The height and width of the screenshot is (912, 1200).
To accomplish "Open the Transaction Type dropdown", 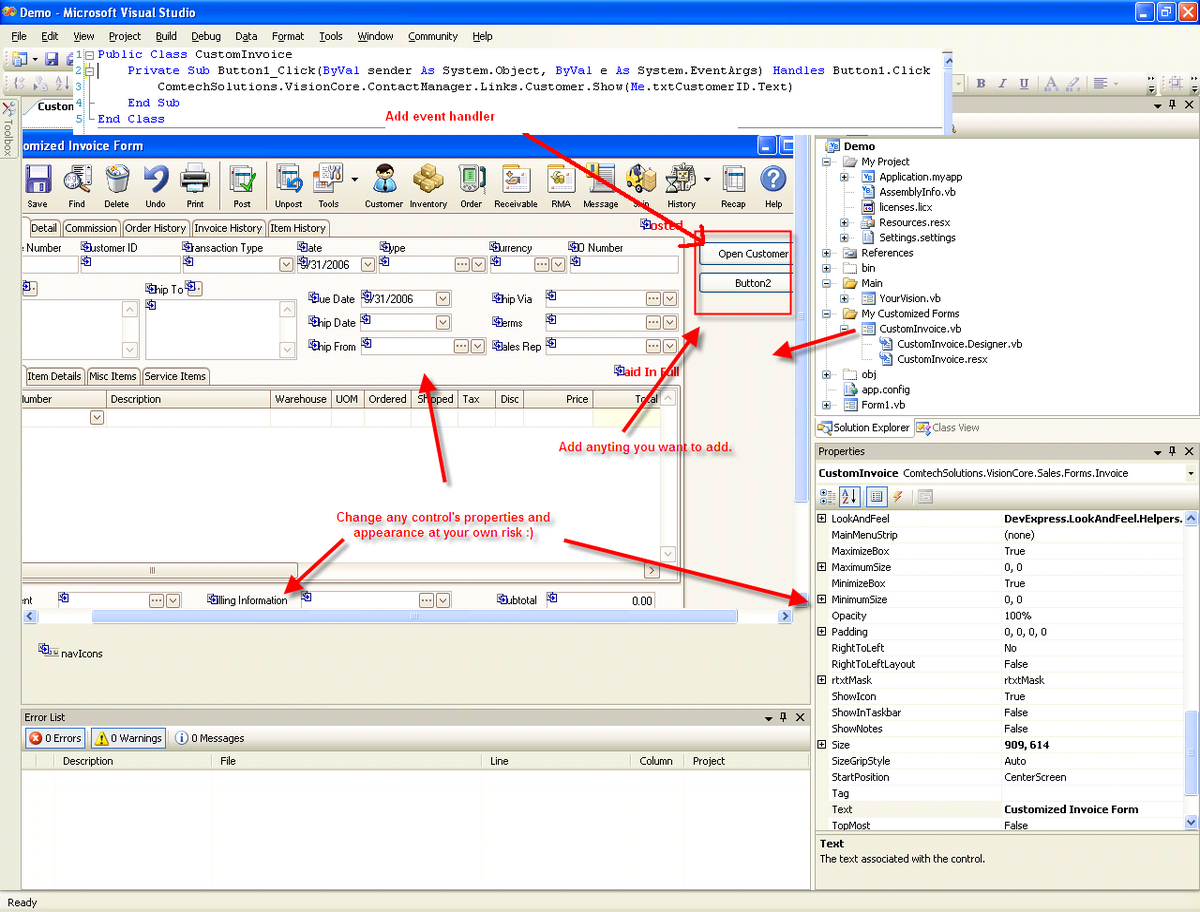I will tap(287, 265).
